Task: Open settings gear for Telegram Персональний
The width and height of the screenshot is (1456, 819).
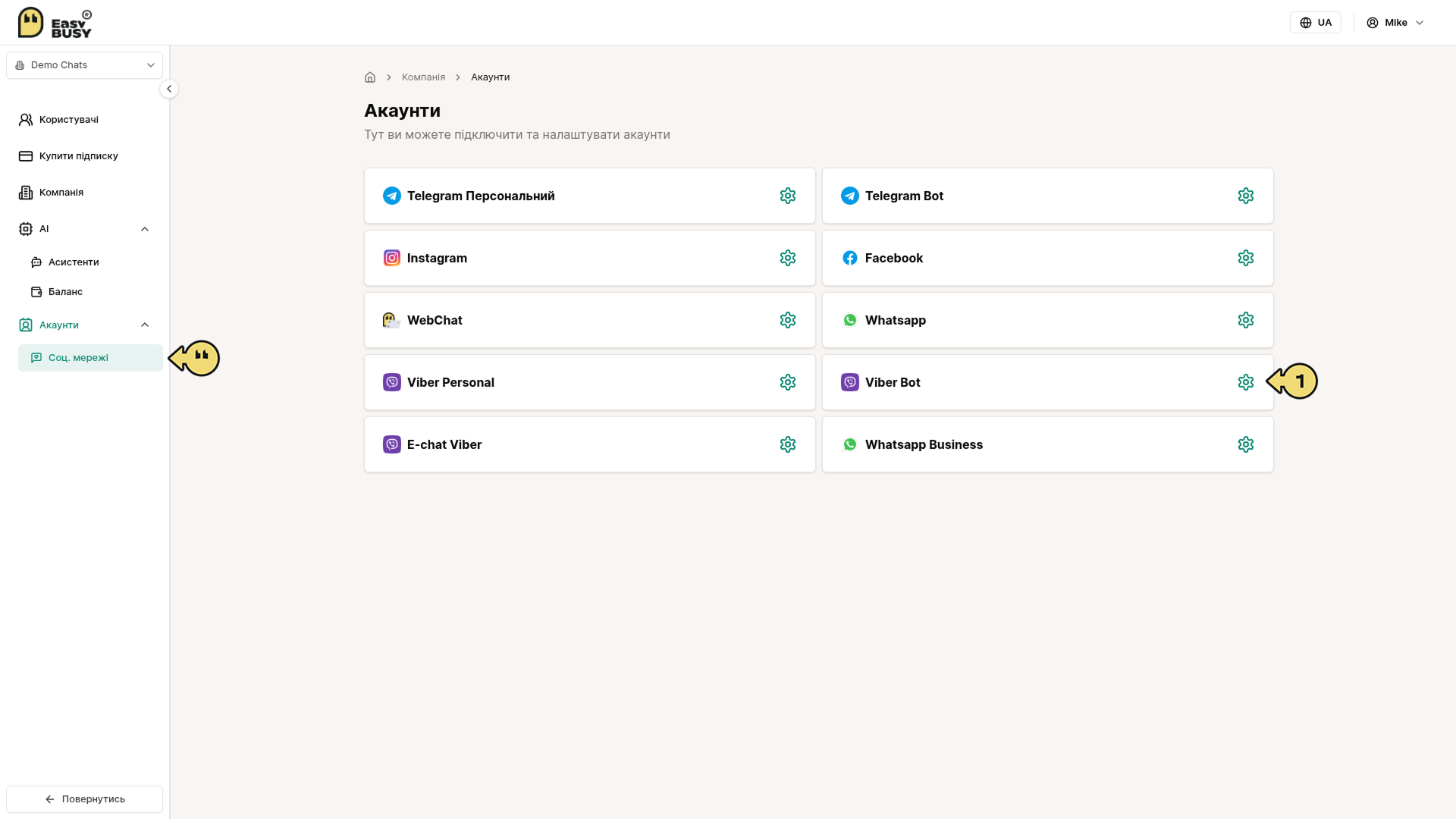Action: coord(788,196)
